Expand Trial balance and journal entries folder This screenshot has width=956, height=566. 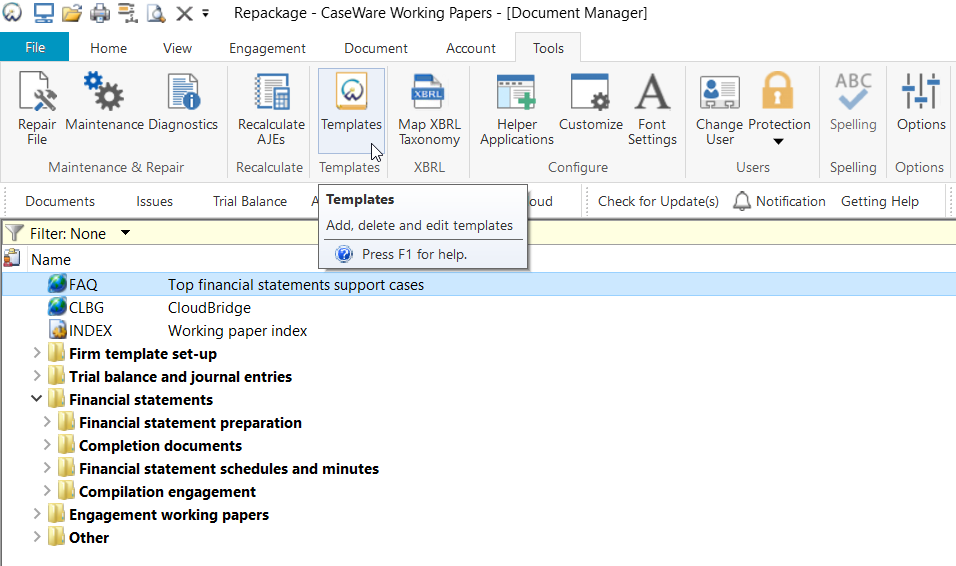[37, 376]
